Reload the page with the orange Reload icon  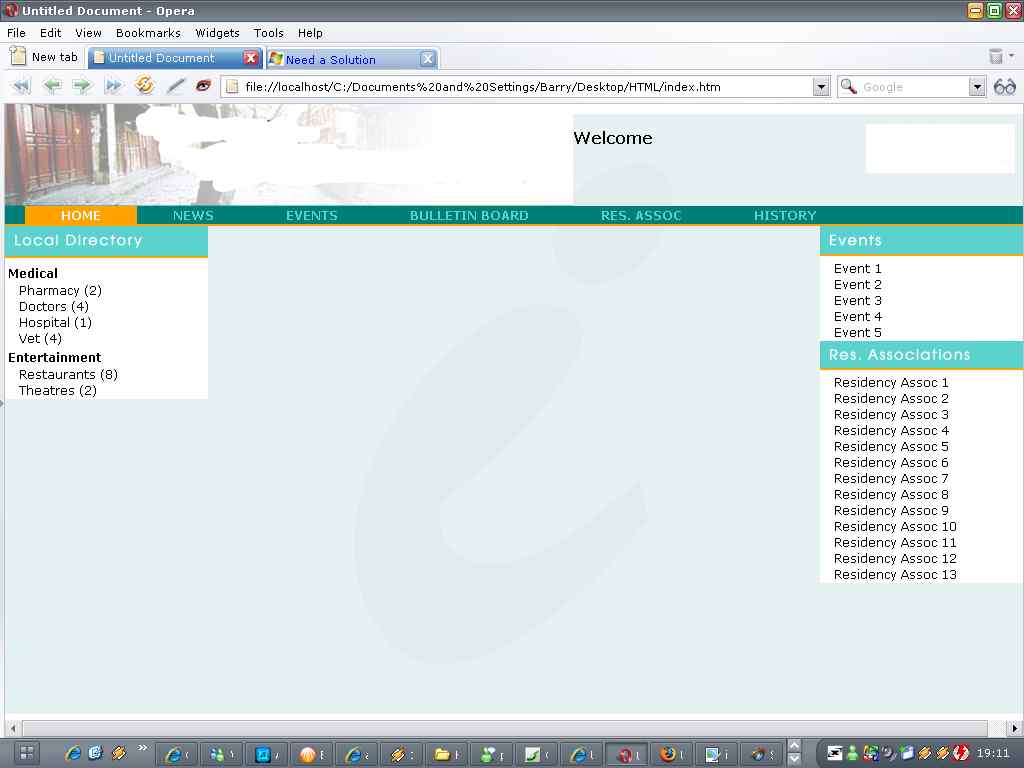tap(144, 86)
